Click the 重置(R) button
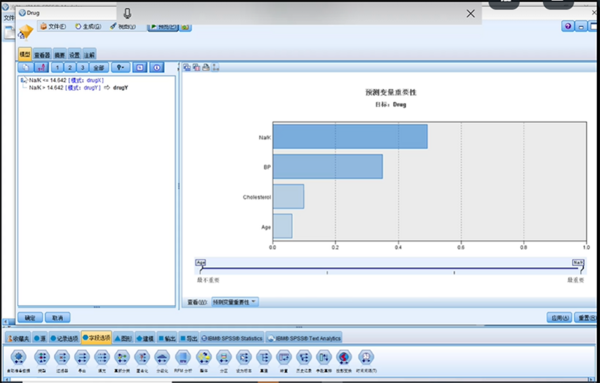600x383 pixels. coord(587,318)
